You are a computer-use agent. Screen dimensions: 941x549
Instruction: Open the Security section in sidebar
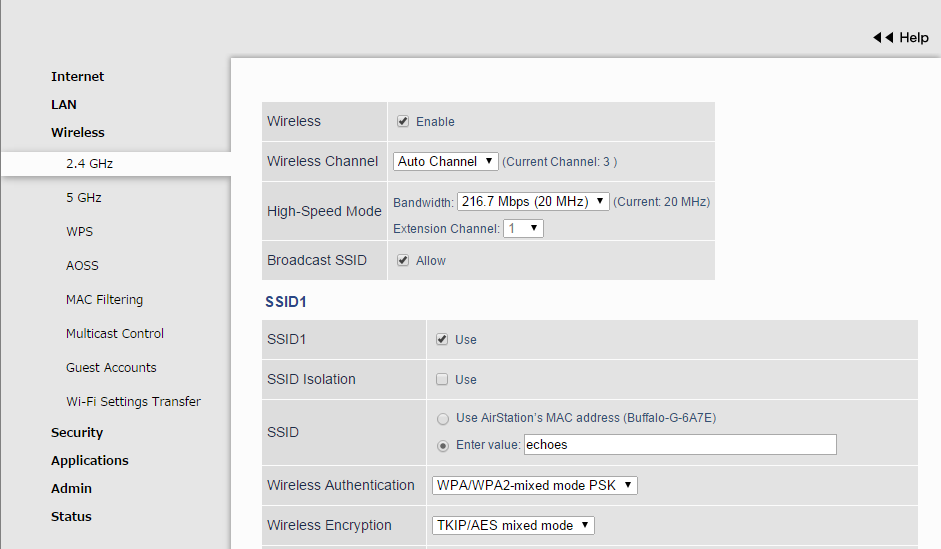tap(77, 432)
